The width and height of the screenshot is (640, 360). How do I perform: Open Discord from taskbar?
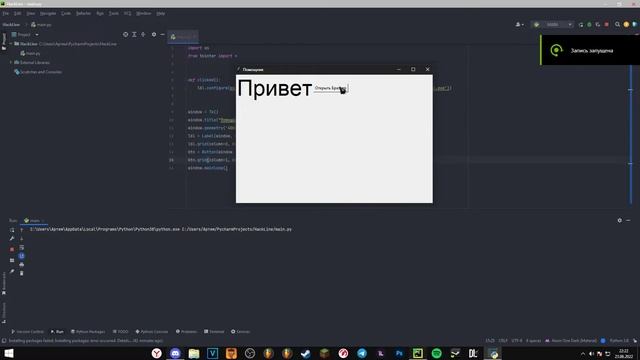175,353
